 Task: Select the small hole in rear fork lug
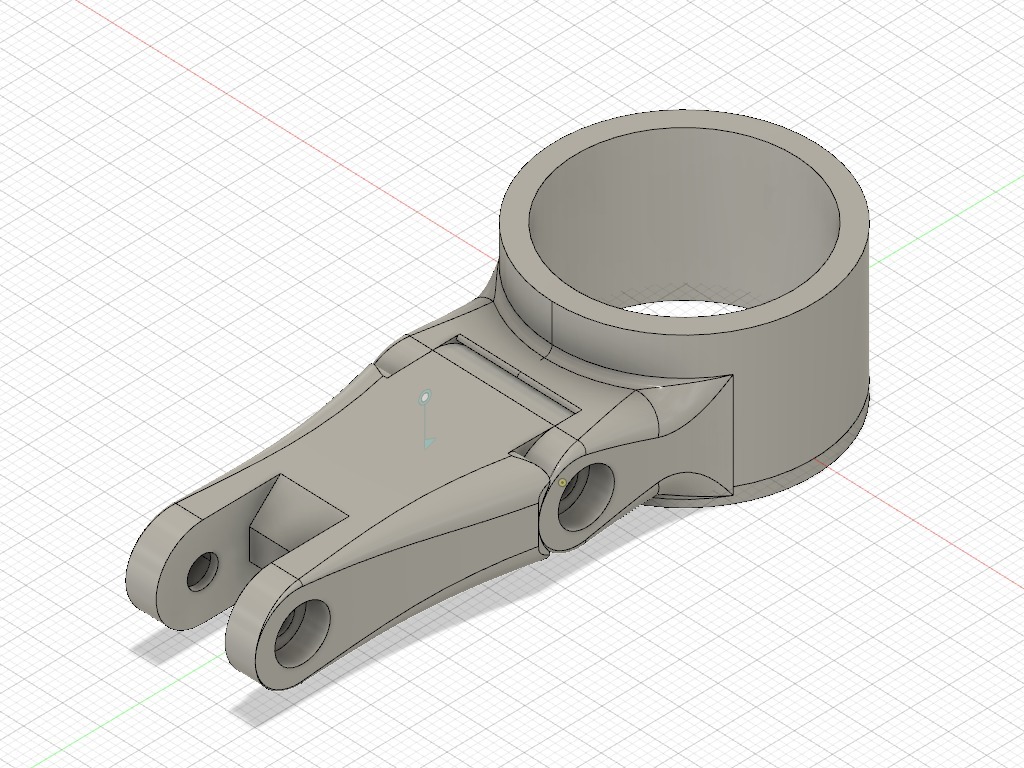tap(203, 571)
